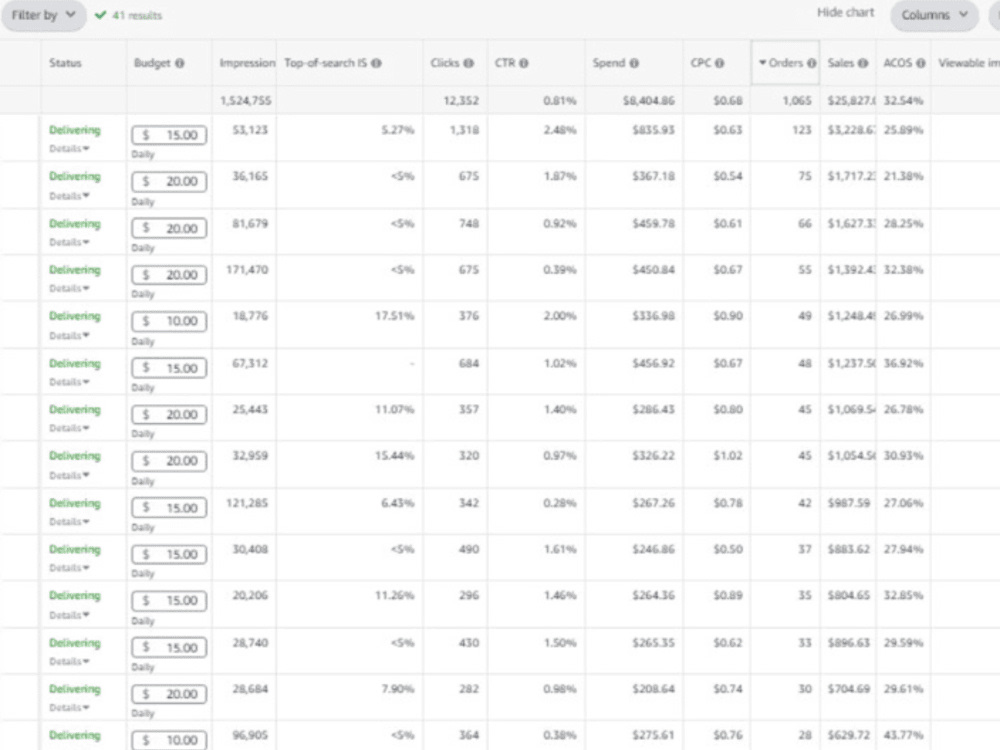Expand Details for the 20,206 impressions row
The height and width of the screenshot is (750, 1000).
click(69, 615)
